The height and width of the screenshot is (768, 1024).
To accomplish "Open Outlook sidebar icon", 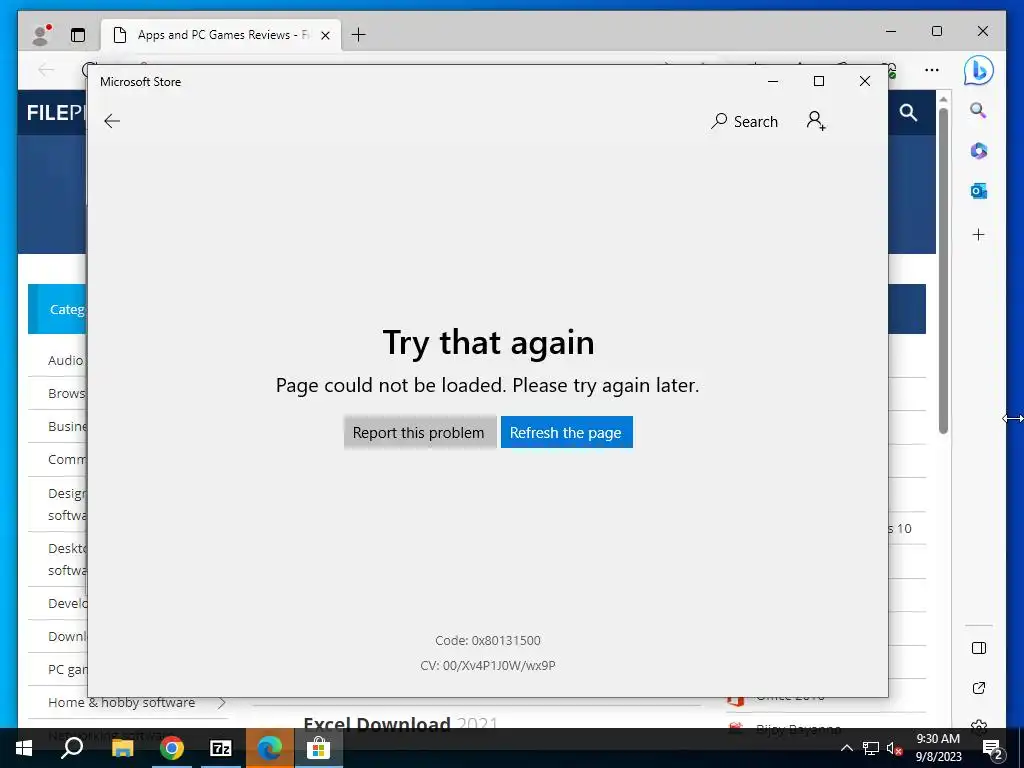I will [x=978, y=191].
